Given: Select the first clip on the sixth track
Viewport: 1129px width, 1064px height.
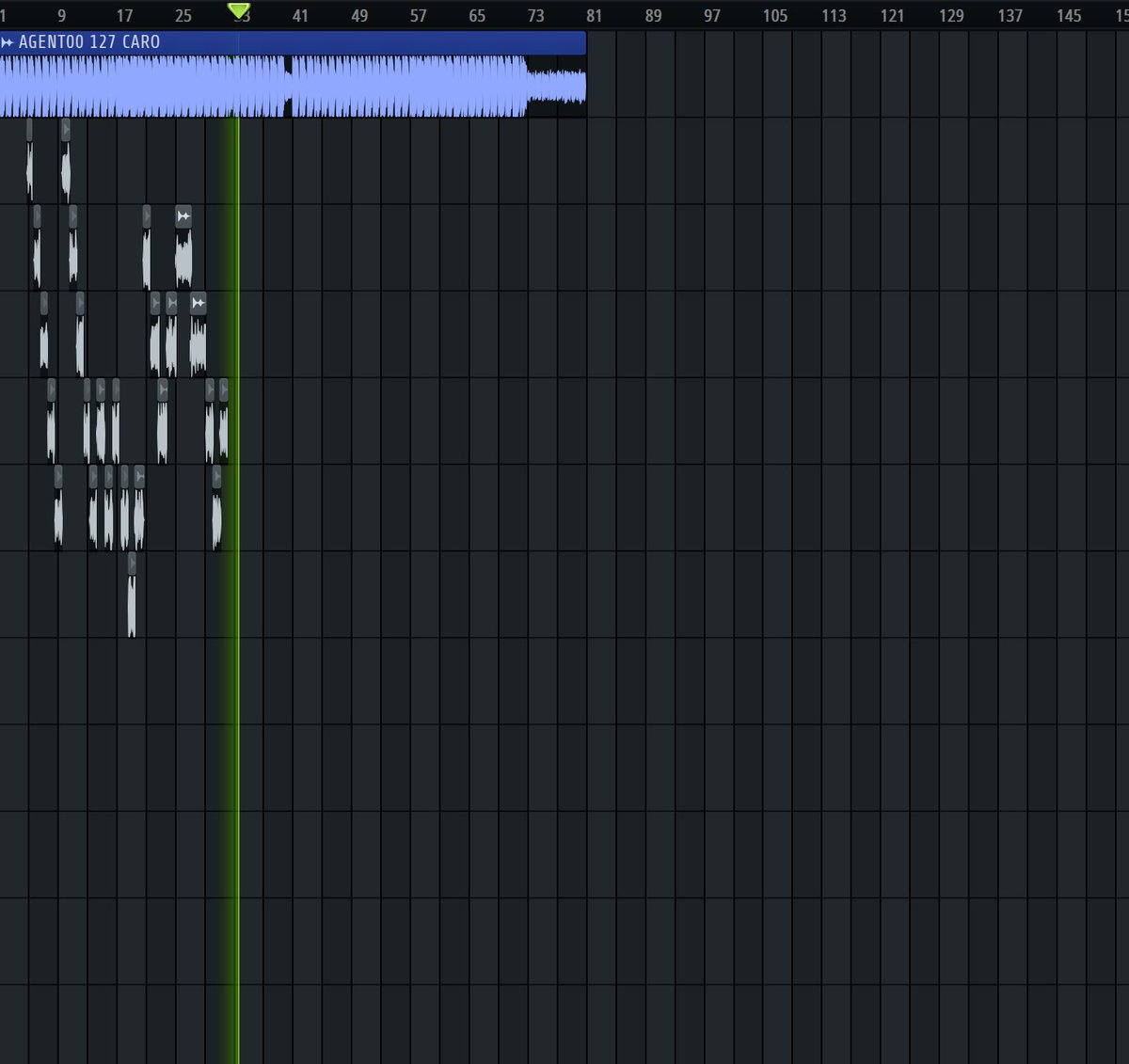Looking at the screenshot, I should (58, 508).
